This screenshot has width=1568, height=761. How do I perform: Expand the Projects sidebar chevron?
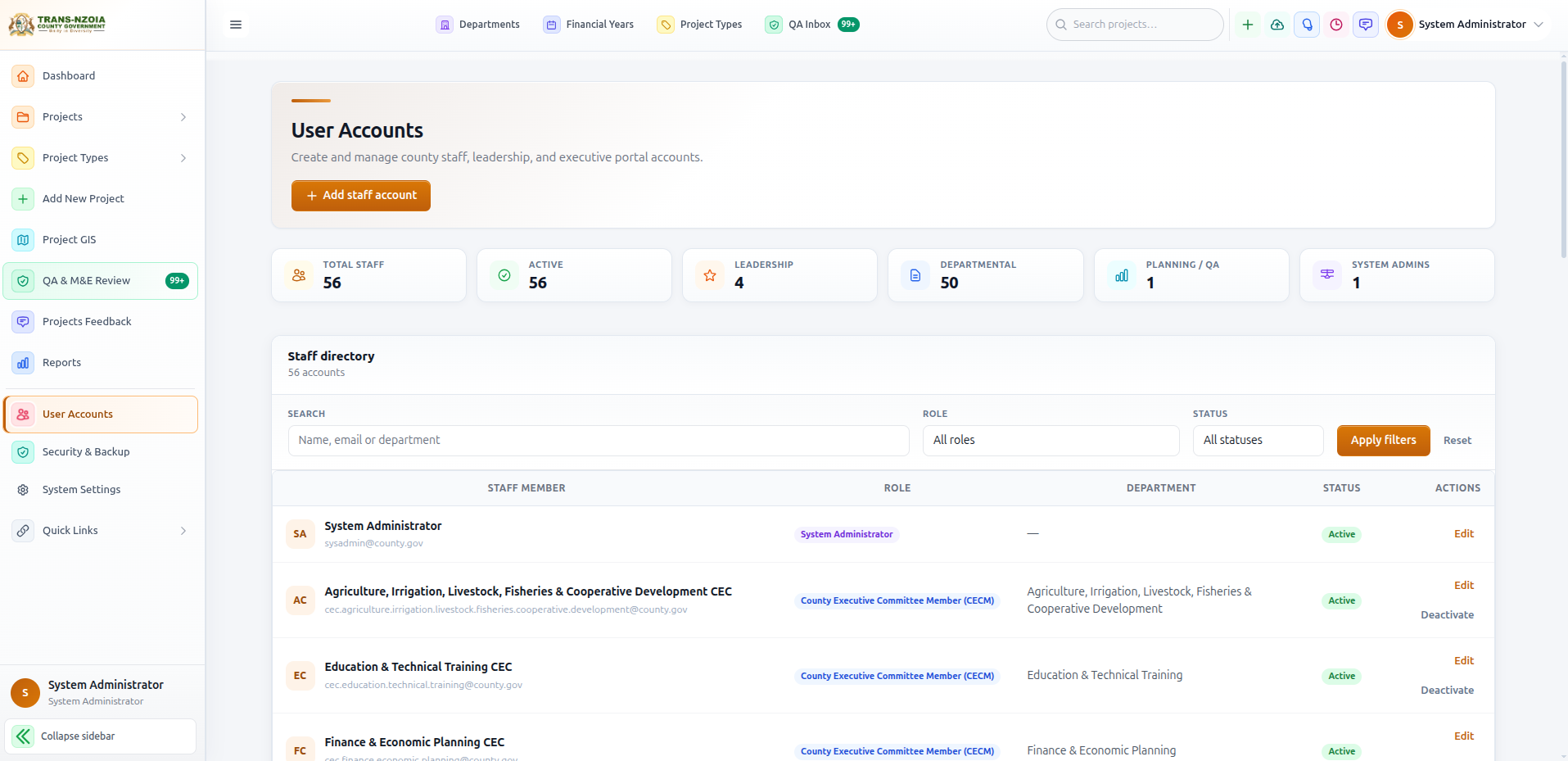pos(183,117)
